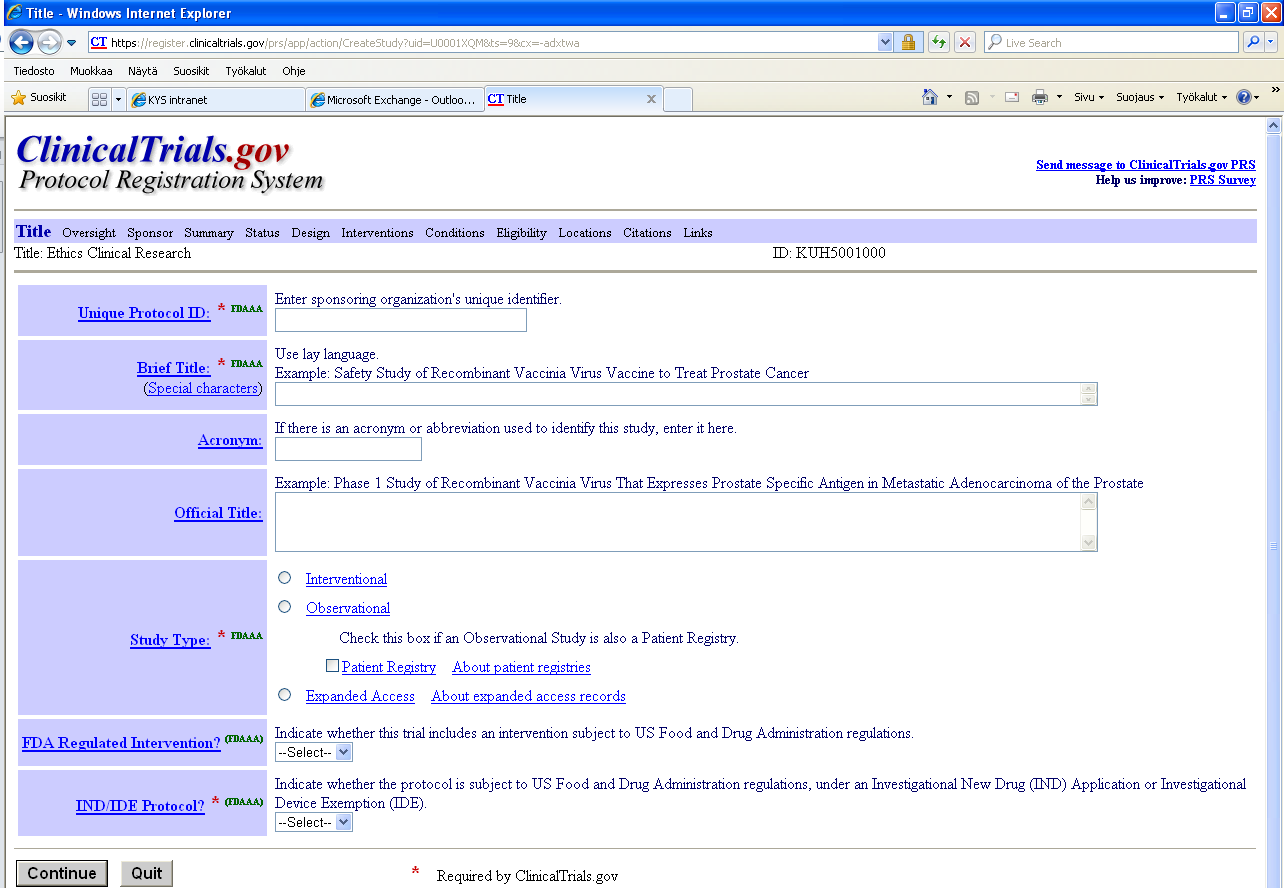1284x888 pixels.
Task: Stop loading with the red X icon
Action: [x=965, y=43]
